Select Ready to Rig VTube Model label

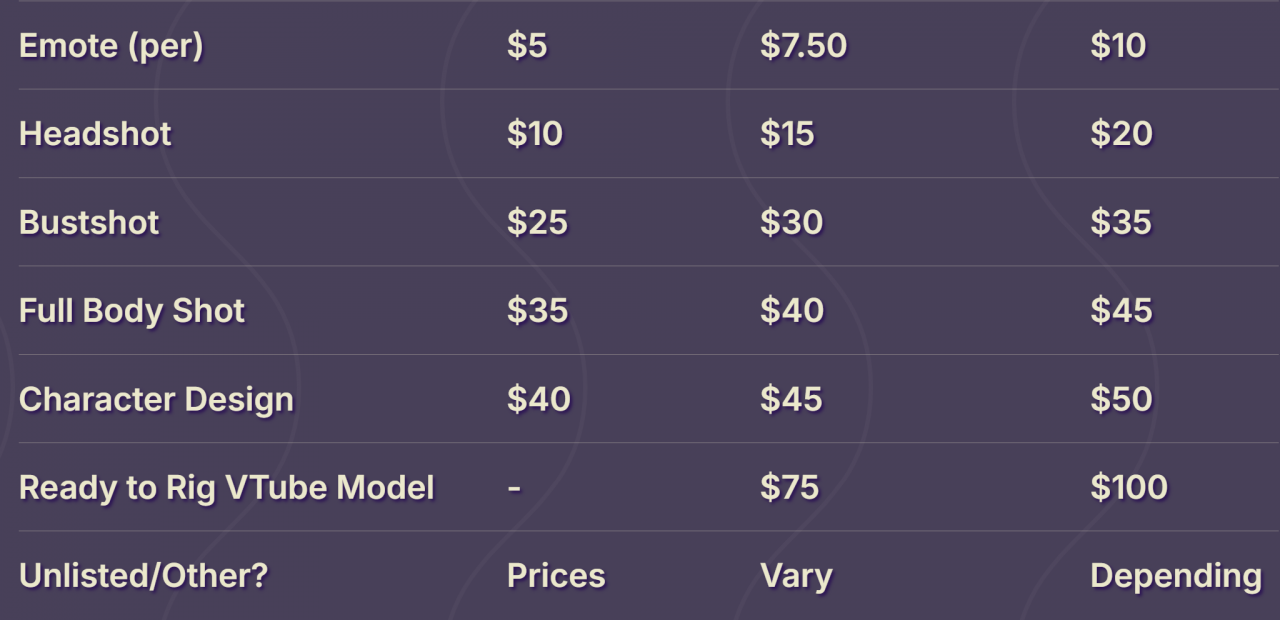point(227,488)
